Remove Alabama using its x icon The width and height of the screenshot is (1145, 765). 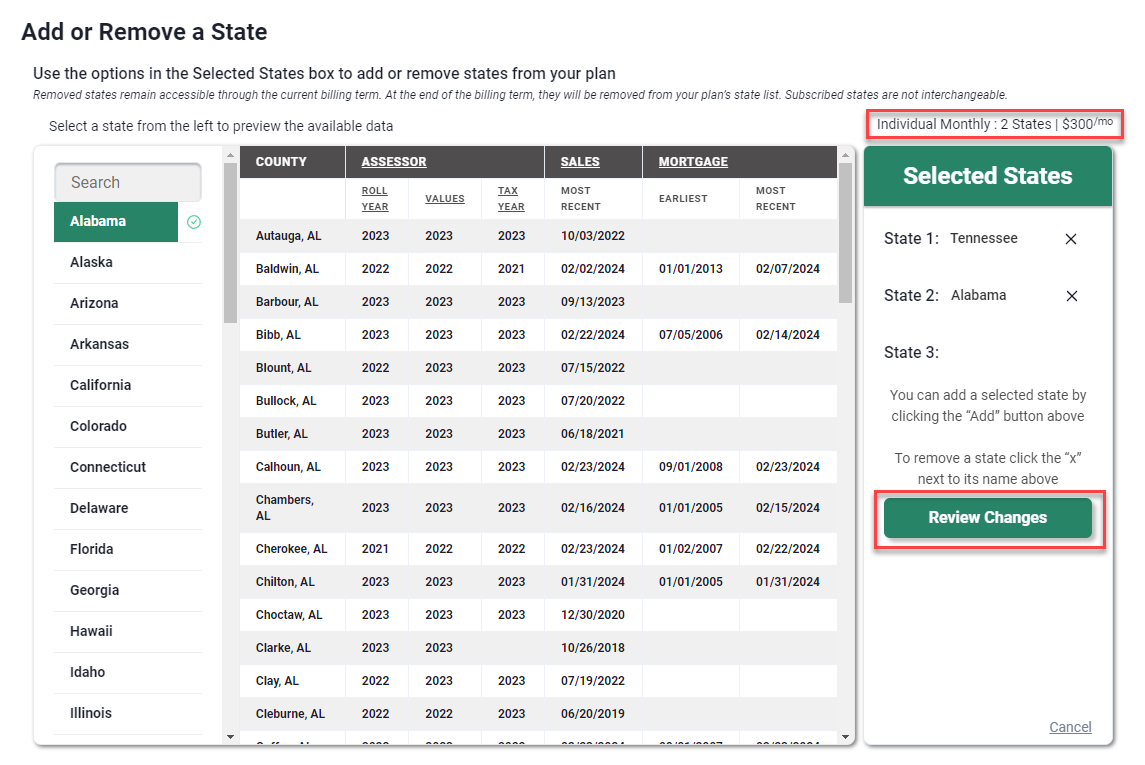[1071, 296]
